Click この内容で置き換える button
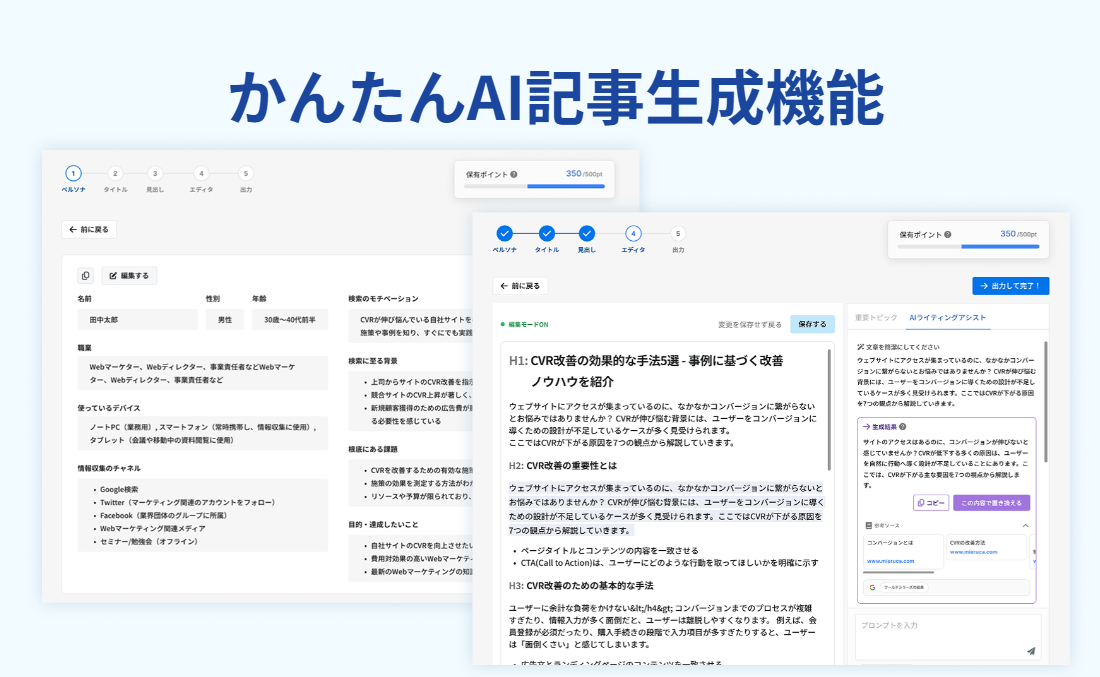Screen dimensions: 1100x677 click(x=991, y=503)
